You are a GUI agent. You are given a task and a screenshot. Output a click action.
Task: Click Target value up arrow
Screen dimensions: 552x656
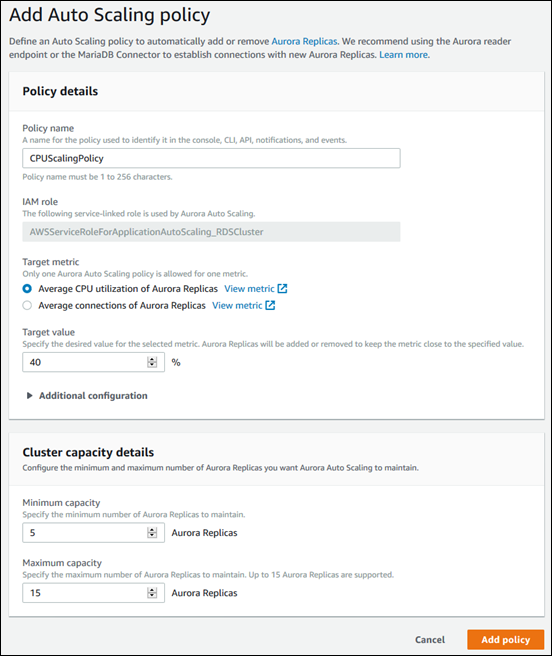[x=152, y=359]
